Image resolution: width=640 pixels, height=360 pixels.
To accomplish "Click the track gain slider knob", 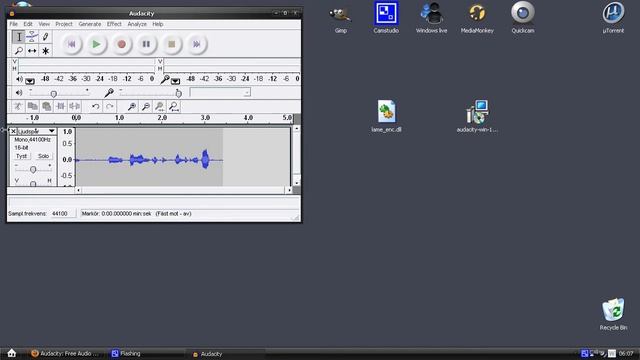I will 33,169.
